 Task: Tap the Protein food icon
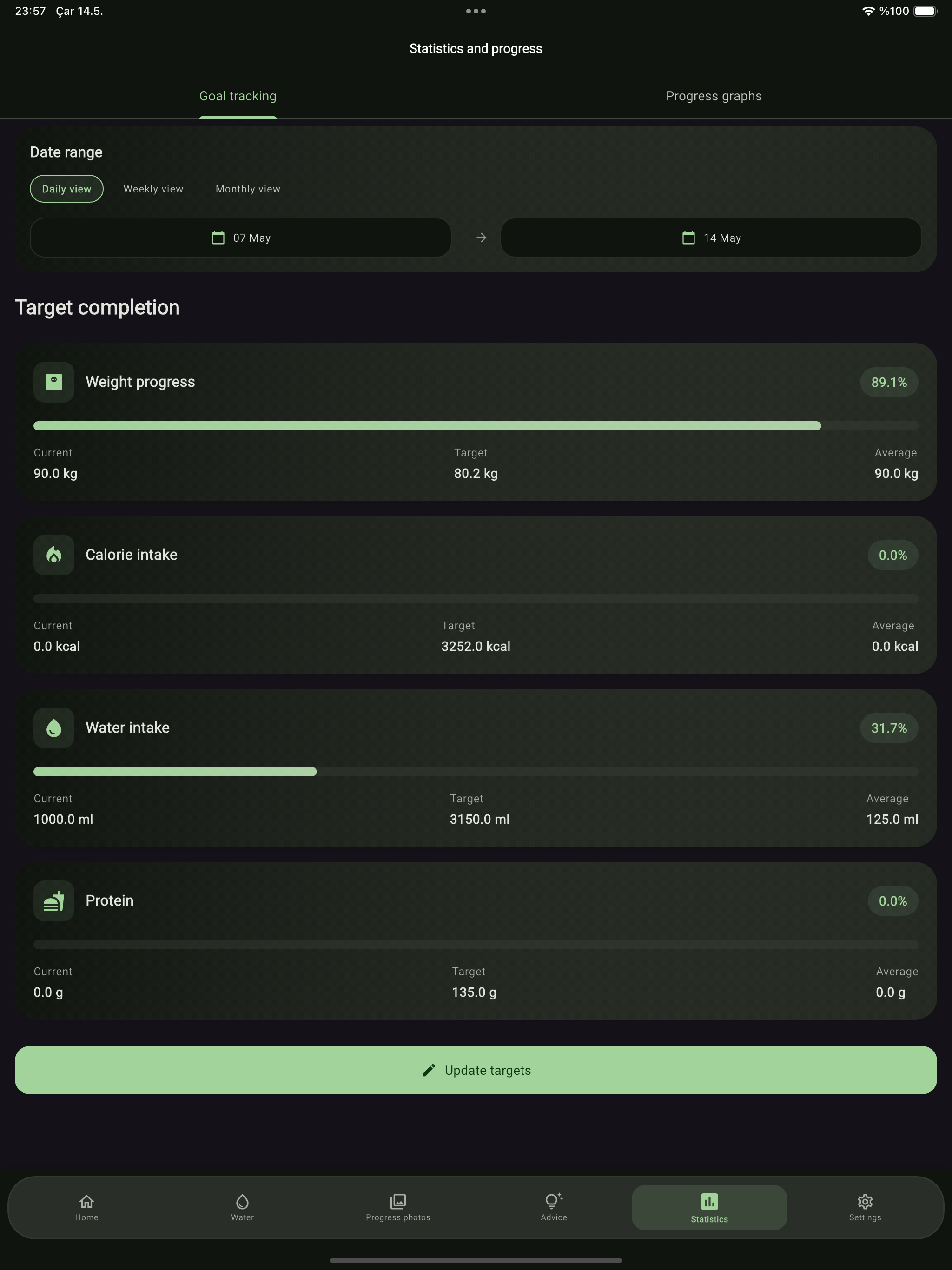(x=54, y=900)
